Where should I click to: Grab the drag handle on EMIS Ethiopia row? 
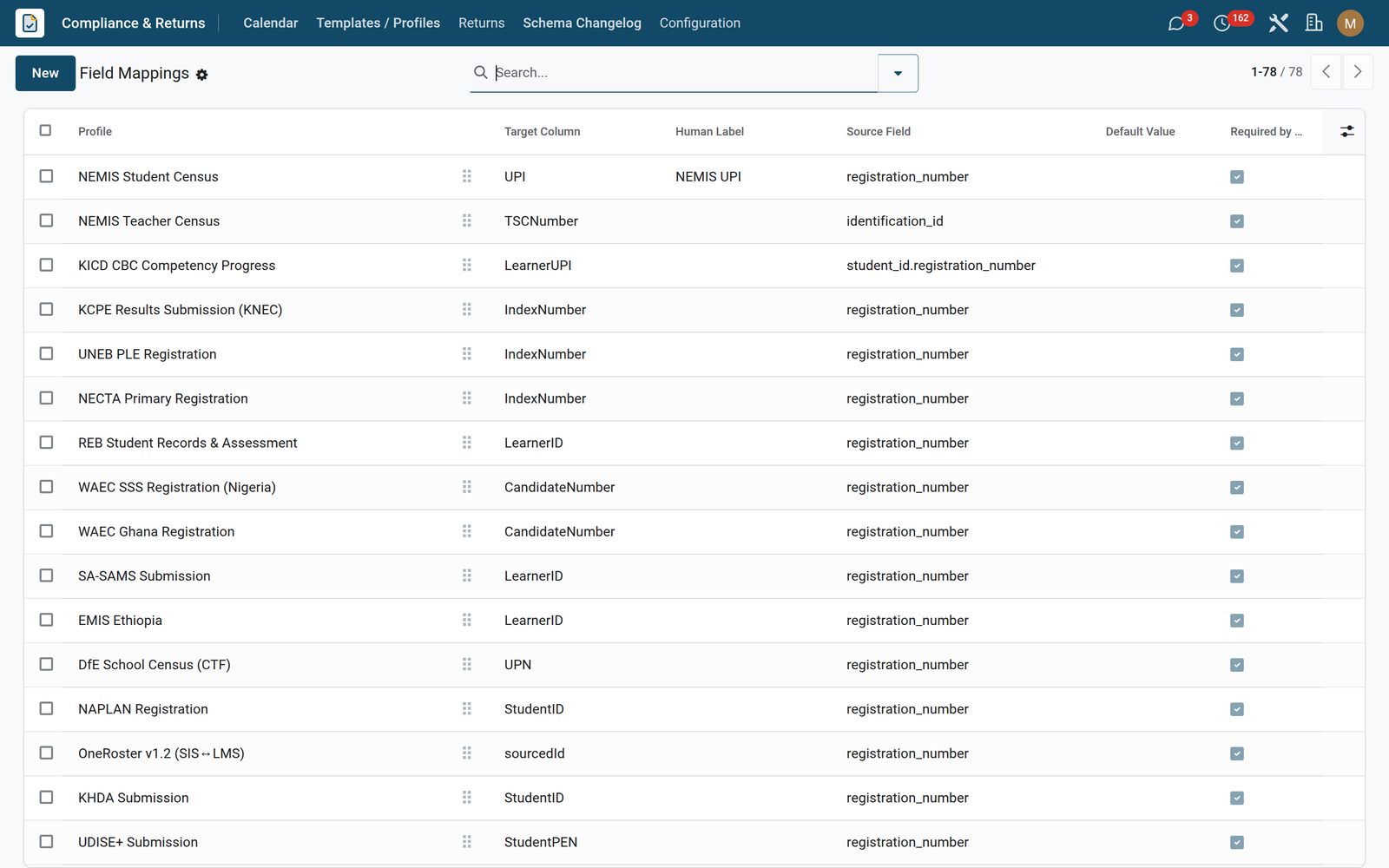pyautogui.click(x=467, y=620)
